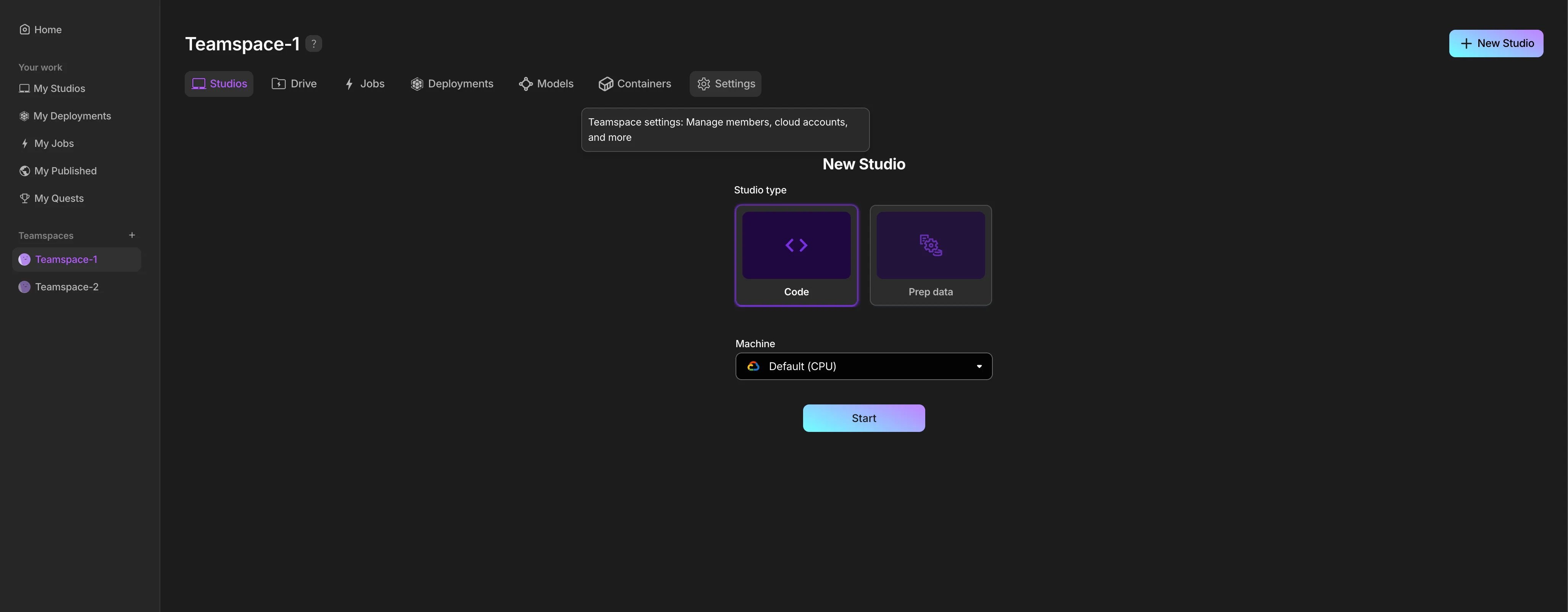The image size is (1568, 612).
Task: Open Home from the sidebar
Action: pyautogui.click(x=41, y=29)
